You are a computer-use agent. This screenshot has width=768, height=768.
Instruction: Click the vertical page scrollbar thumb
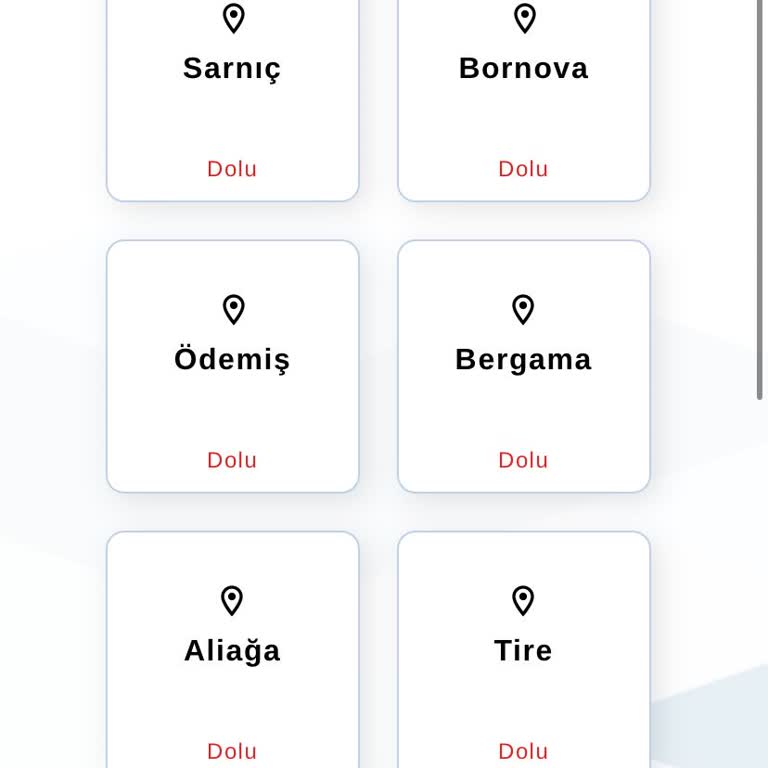[x=760, y=200]
